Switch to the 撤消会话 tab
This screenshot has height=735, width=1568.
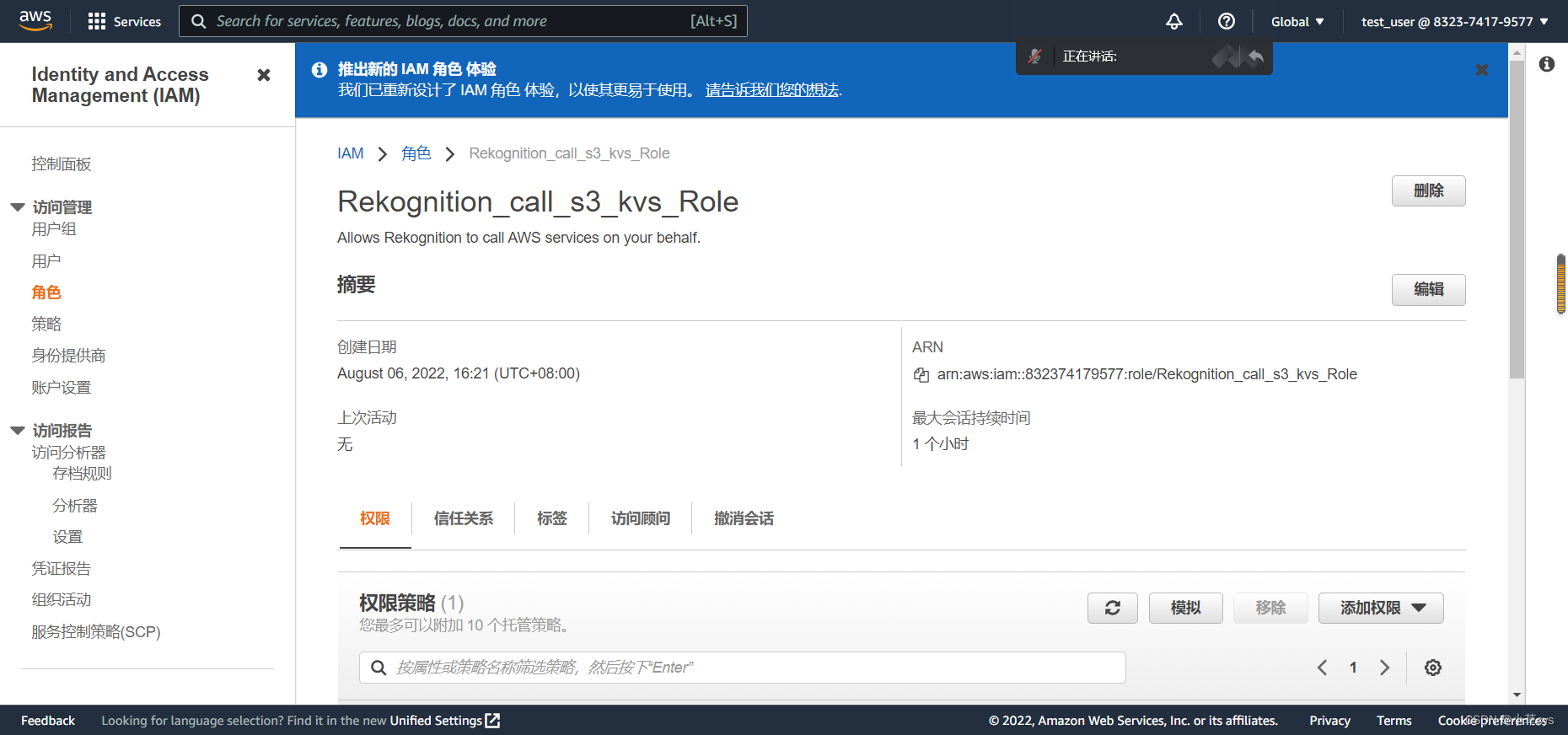(x=744, y=518)
